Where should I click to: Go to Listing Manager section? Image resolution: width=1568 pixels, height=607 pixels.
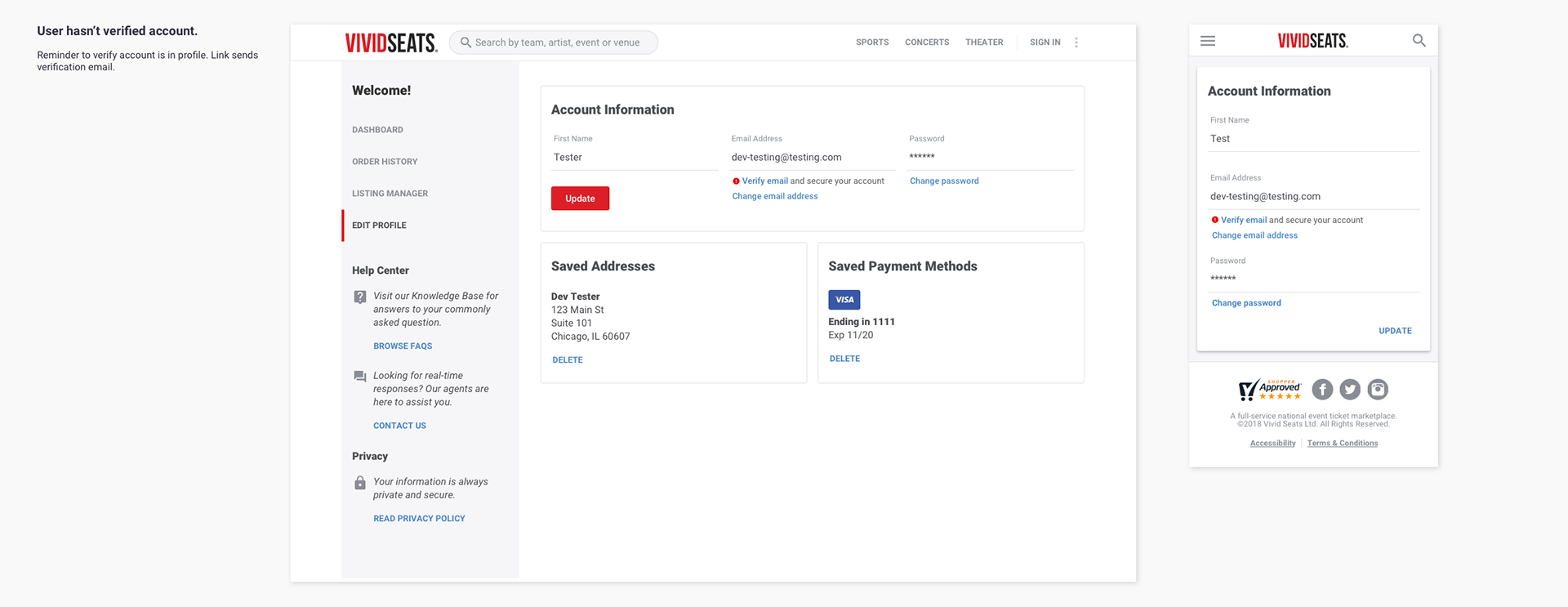[x=390, y=194]
